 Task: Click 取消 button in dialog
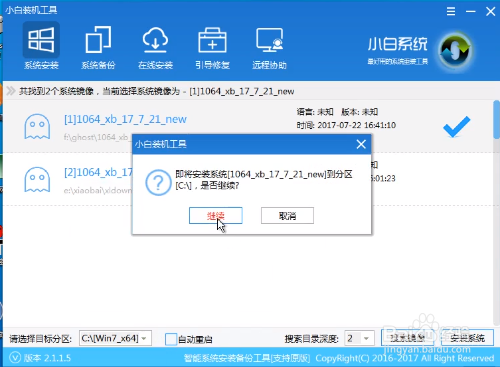pos(287,216)
